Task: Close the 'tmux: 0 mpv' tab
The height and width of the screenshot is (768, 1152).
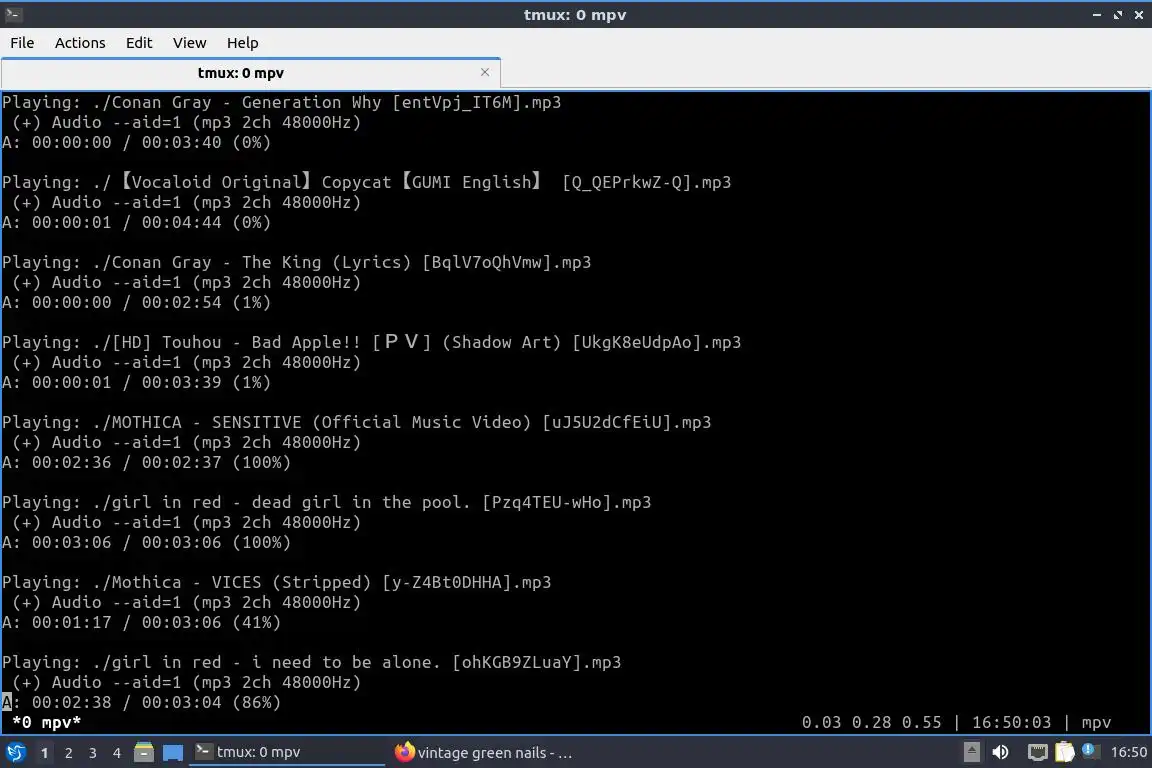Action: pos(485,72)
